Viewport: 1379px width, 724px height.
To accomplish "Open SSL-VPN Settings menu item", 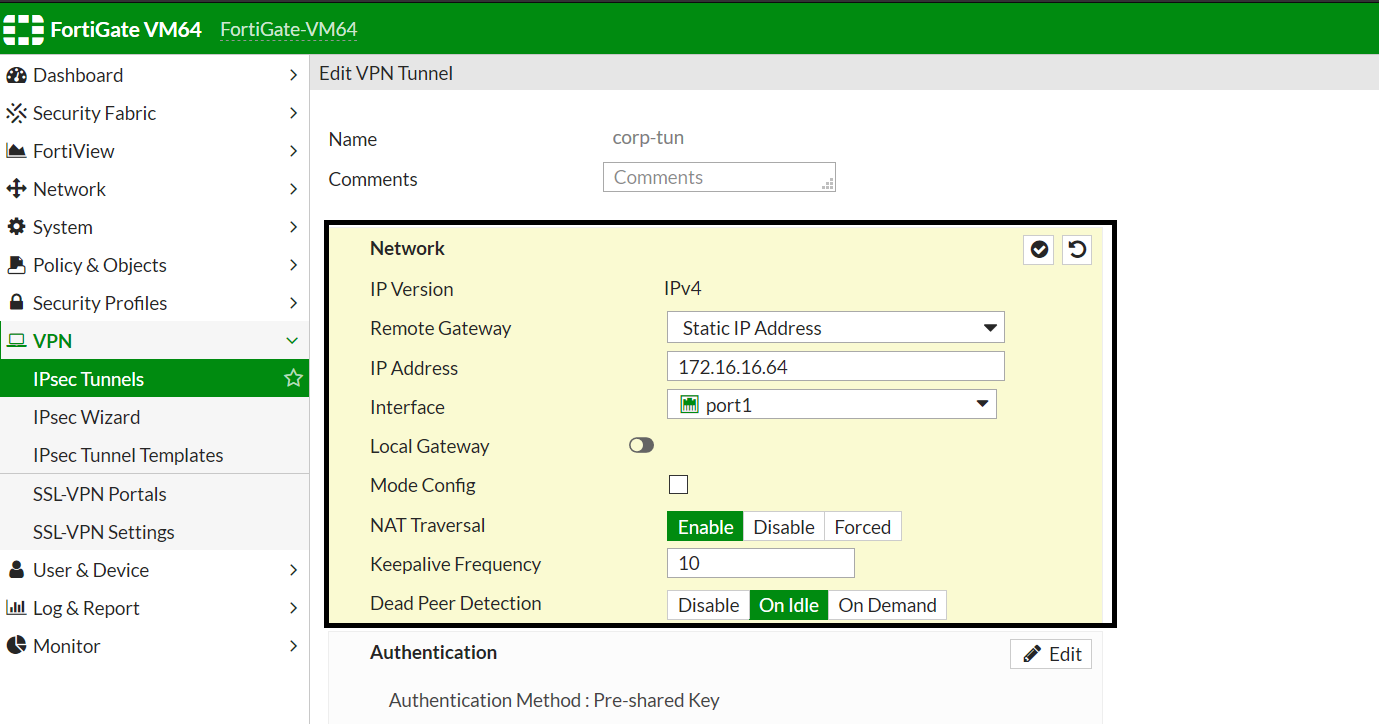I will click(x=154, y=532).
